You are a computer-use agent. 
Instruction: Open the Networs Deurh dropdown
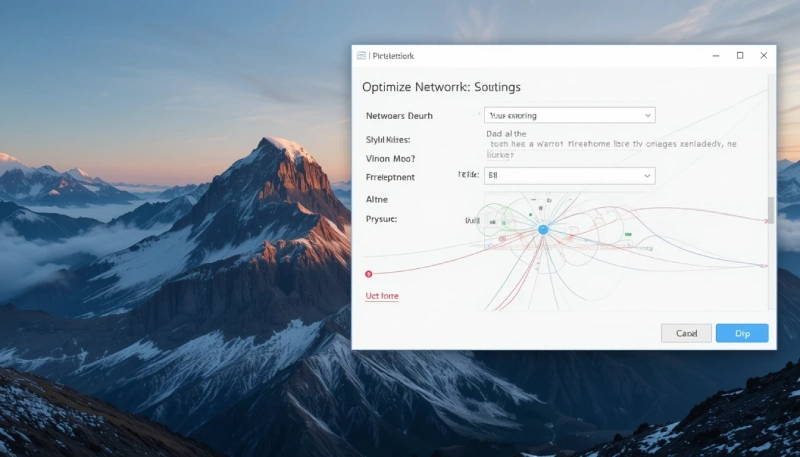[x=569, y=115]
